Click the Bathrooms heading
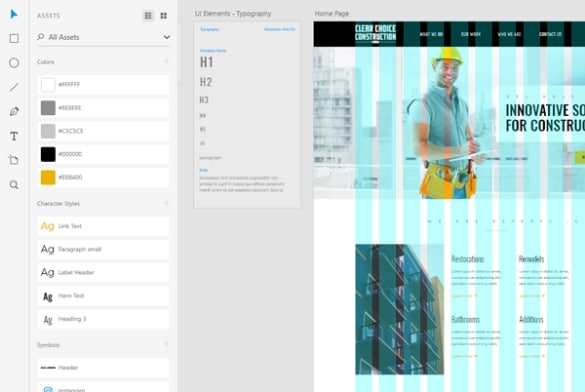The width and height of the screenshot is (585, 392). coord(465,320)
